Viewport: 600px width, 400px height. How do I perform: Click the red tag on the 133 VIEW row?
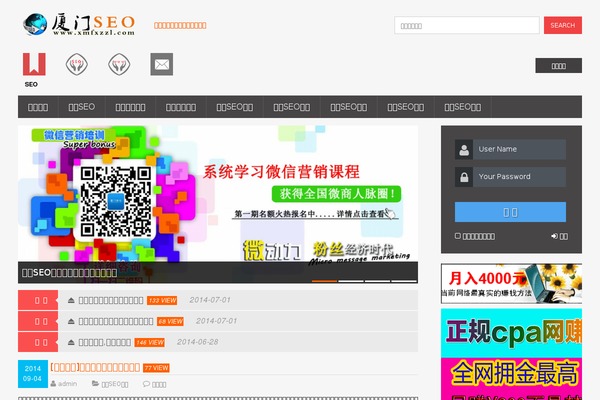[38, 300]
